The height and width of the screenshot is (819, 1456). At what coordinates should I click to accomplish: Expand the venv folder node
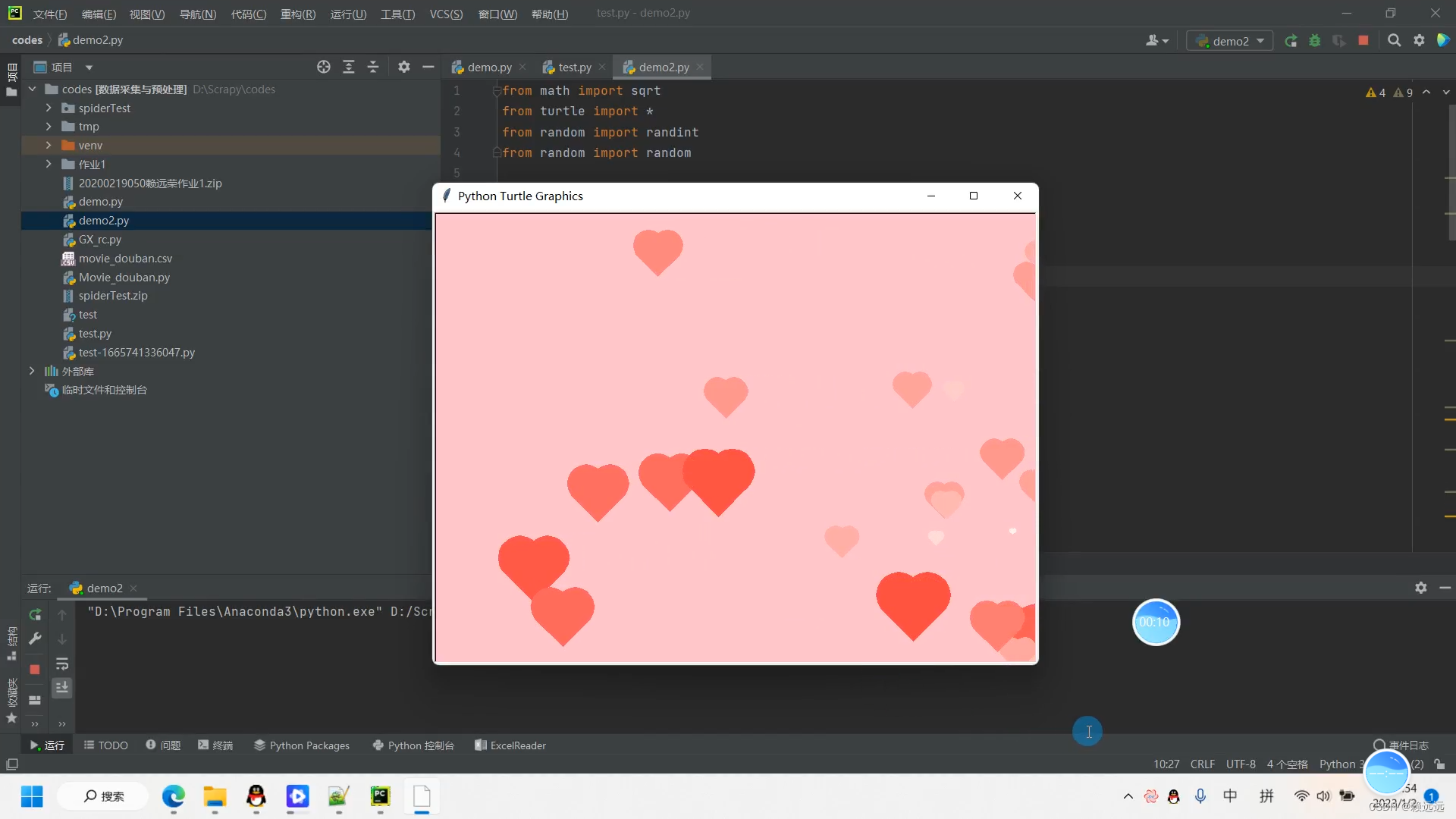(x=49, y=146)
